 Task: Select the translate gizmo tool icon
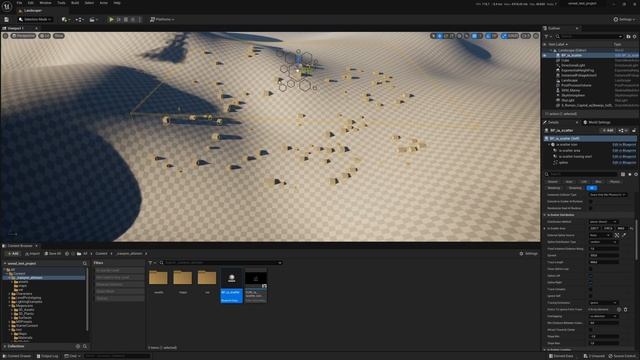440,36
